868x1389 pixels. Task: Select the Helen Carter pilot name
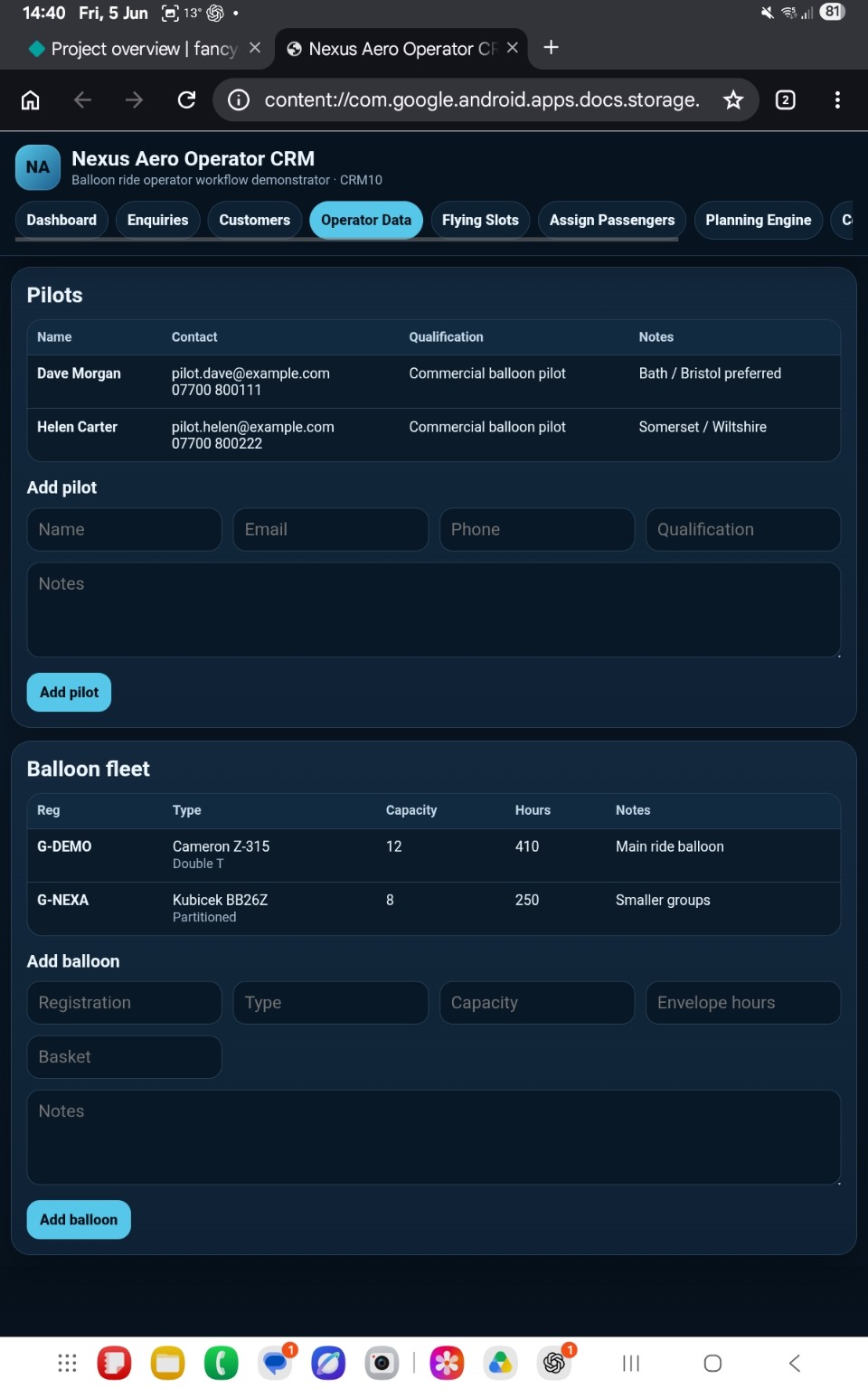pyautogui.click(x=77, y=427)
